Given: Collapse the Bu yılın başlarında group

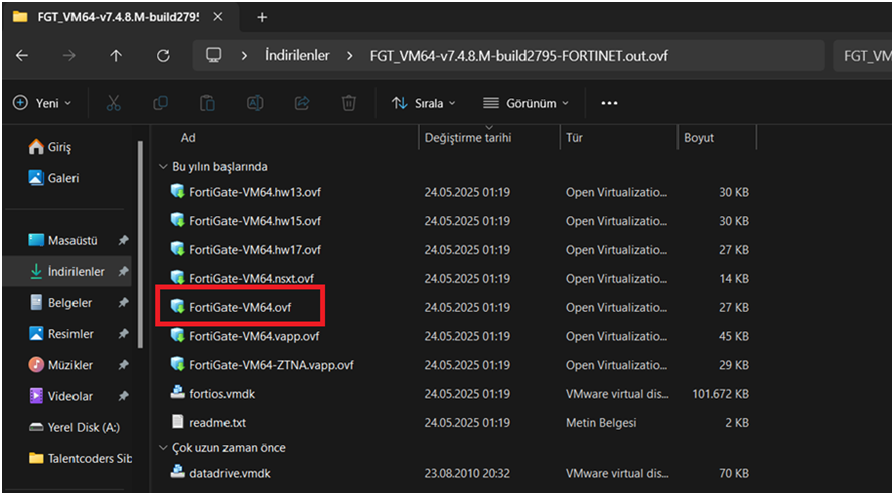Looking at the screenshot, I should coord(161,167).
